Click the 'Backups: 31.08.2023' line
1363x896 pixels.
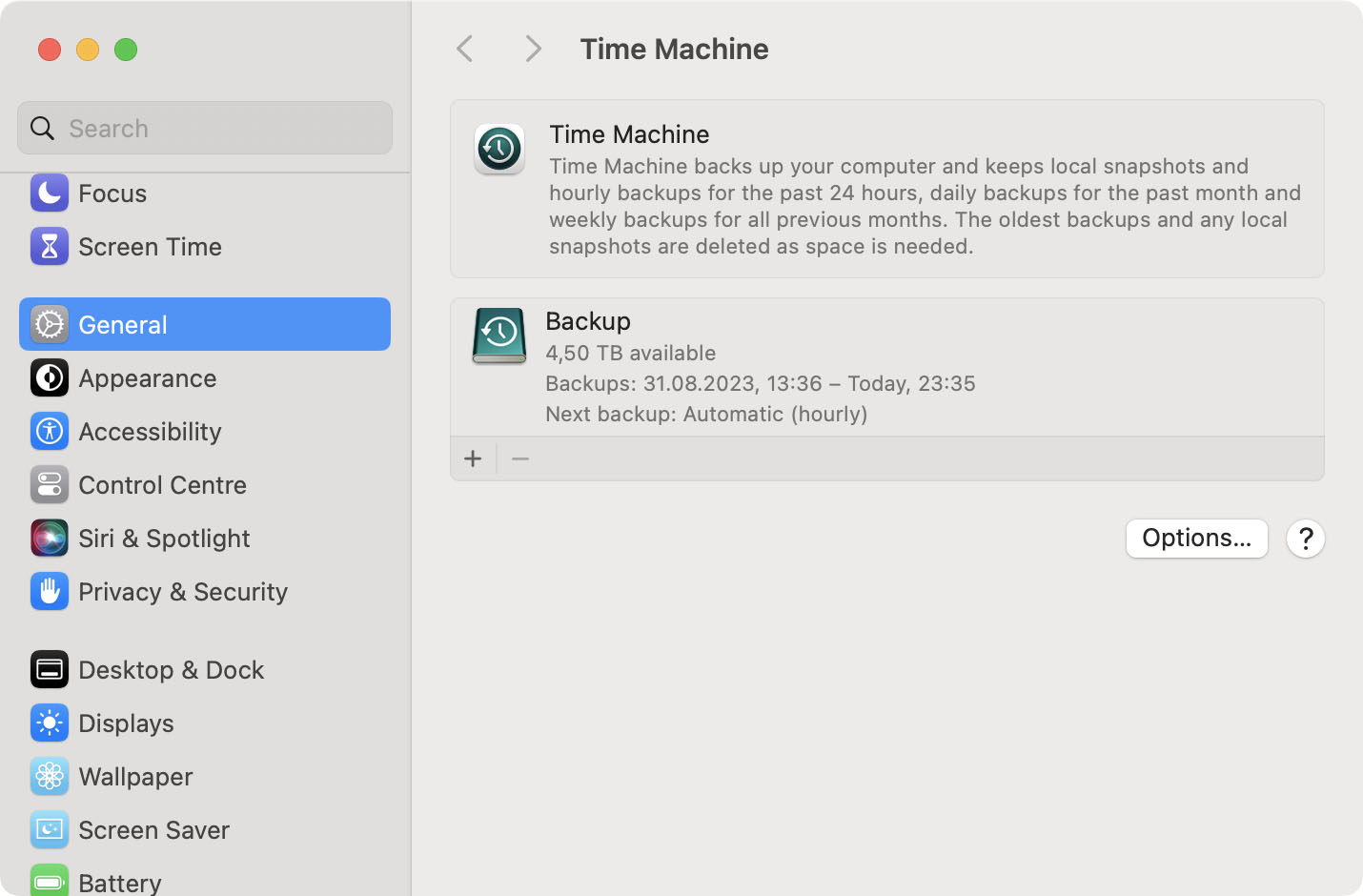tap(761, 383)
